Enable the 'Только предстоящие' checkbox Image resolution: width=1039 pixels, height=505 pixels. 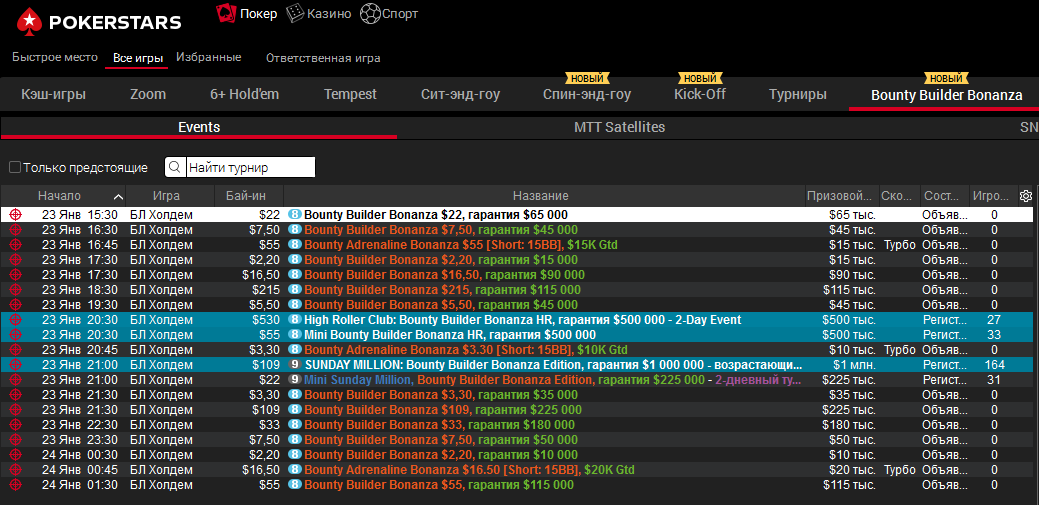point(14,168)
